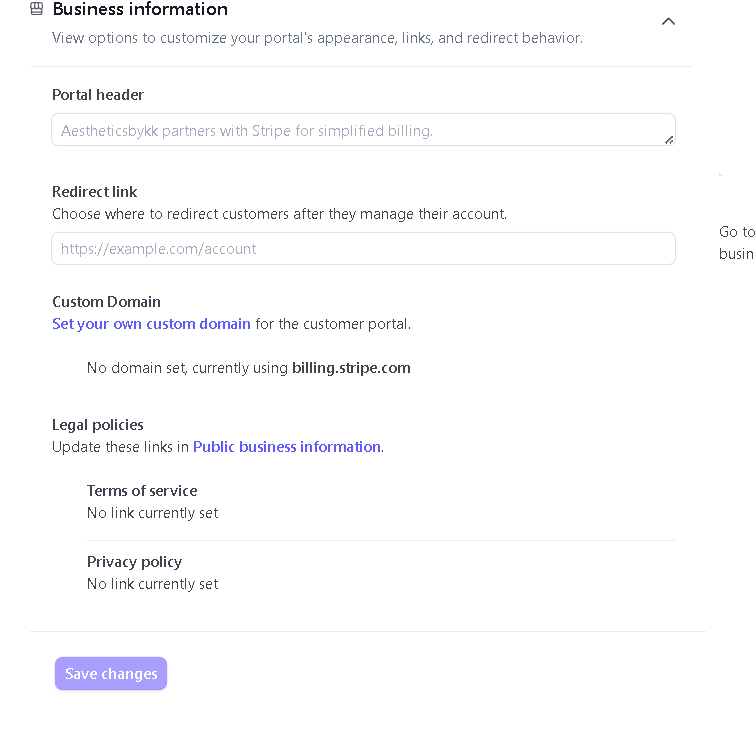Click the Save changes button
The image size is (755, 736).
pyautogui.click(x=111, y=673)
